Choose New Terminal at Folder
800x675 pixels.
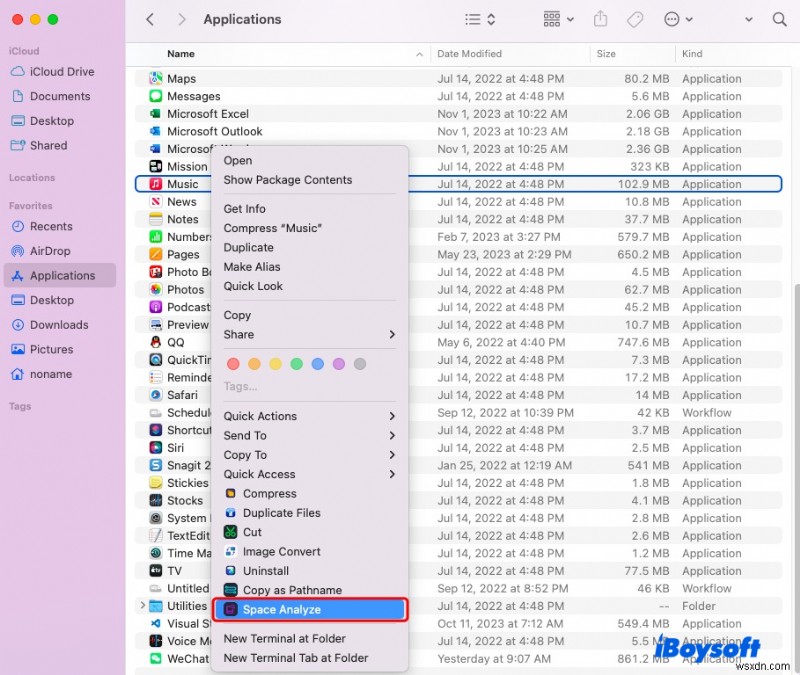(x=309, y=638)
